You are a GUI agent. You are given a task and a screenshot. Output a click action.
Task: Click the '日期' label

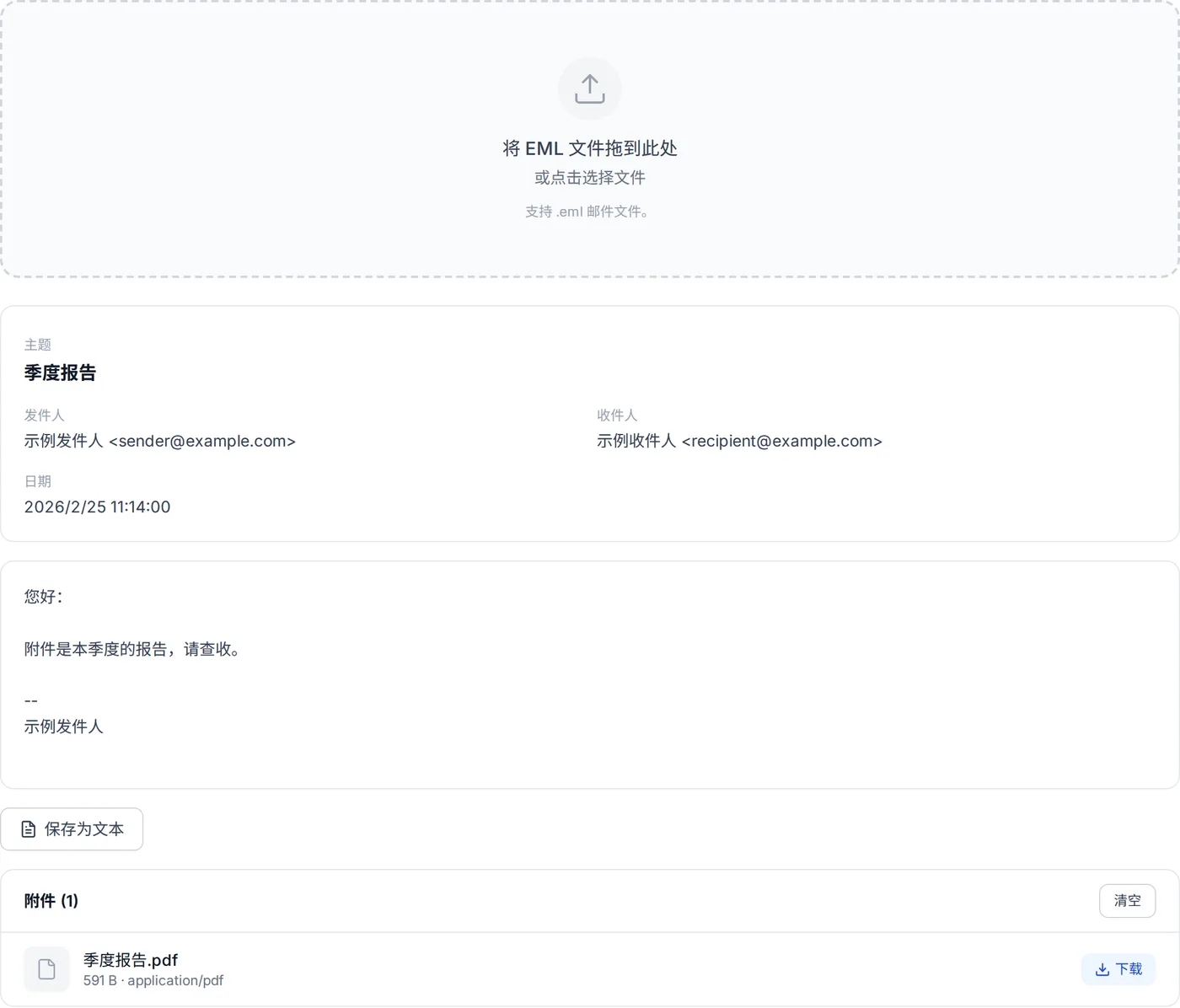pyautogui.click(x=38, y=481)
